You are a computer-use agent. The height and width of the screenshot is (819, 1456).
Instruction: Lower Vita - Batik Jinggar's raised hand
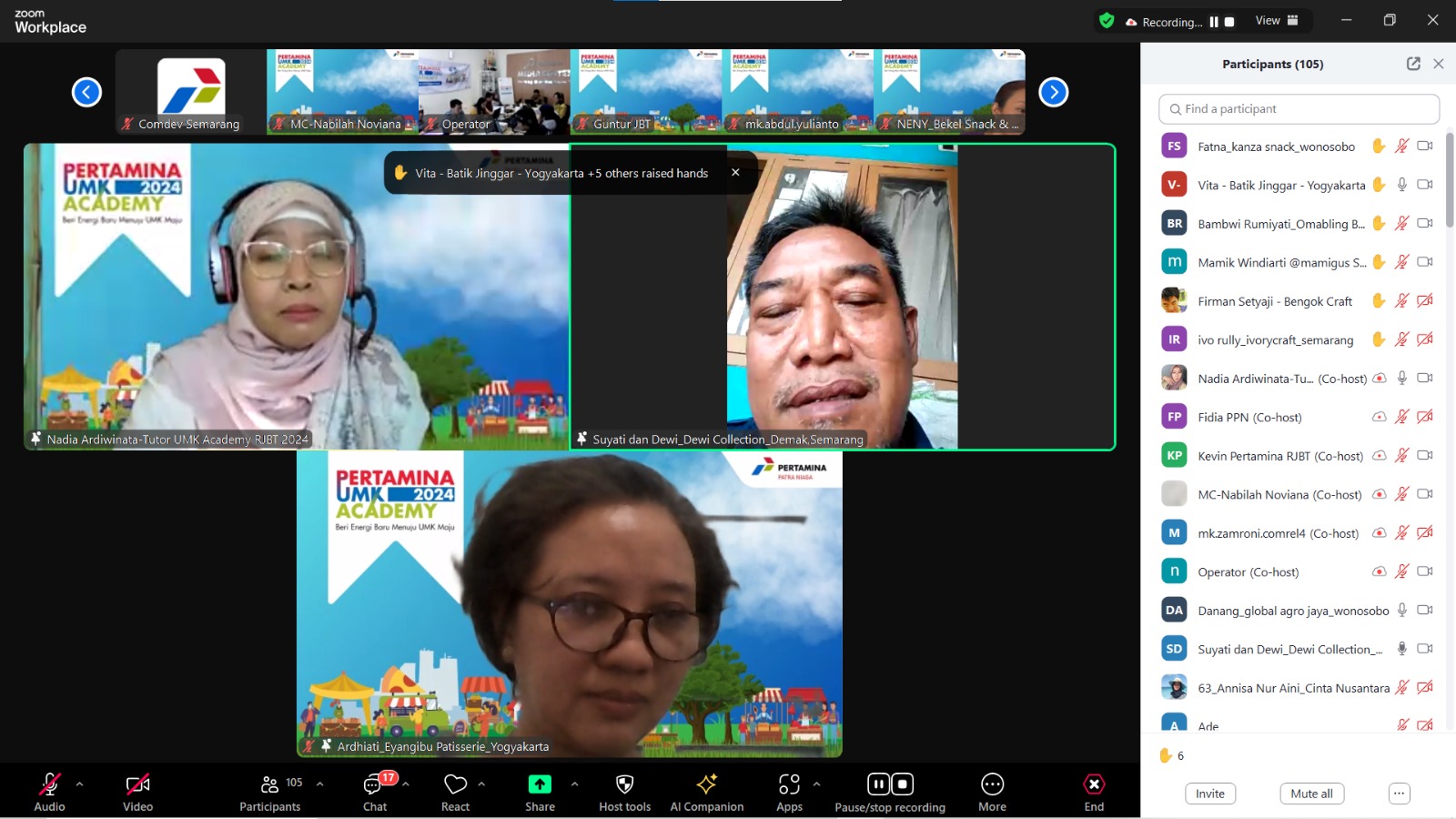coord(1379,185)
